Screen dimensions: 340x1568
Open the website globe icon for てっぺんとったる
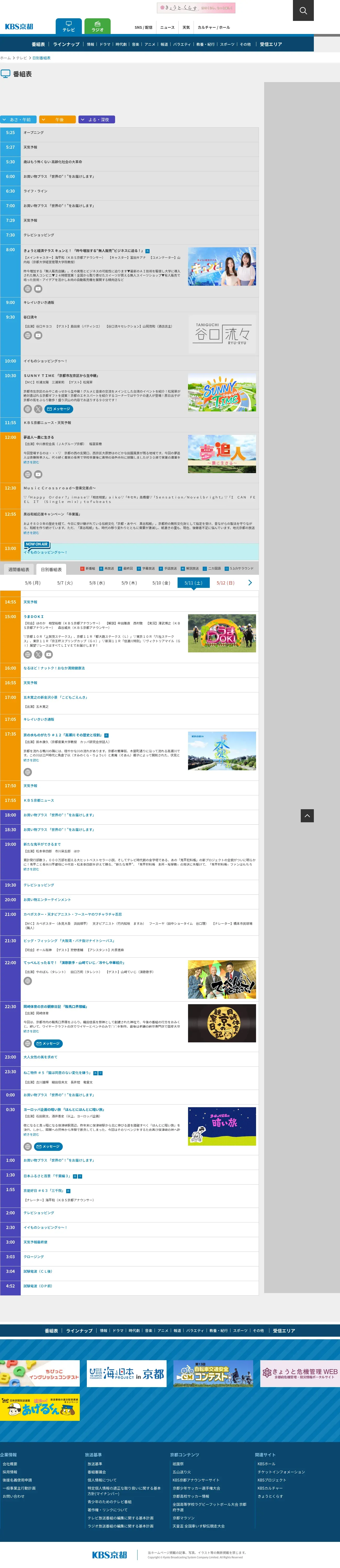tap(27, 981)
